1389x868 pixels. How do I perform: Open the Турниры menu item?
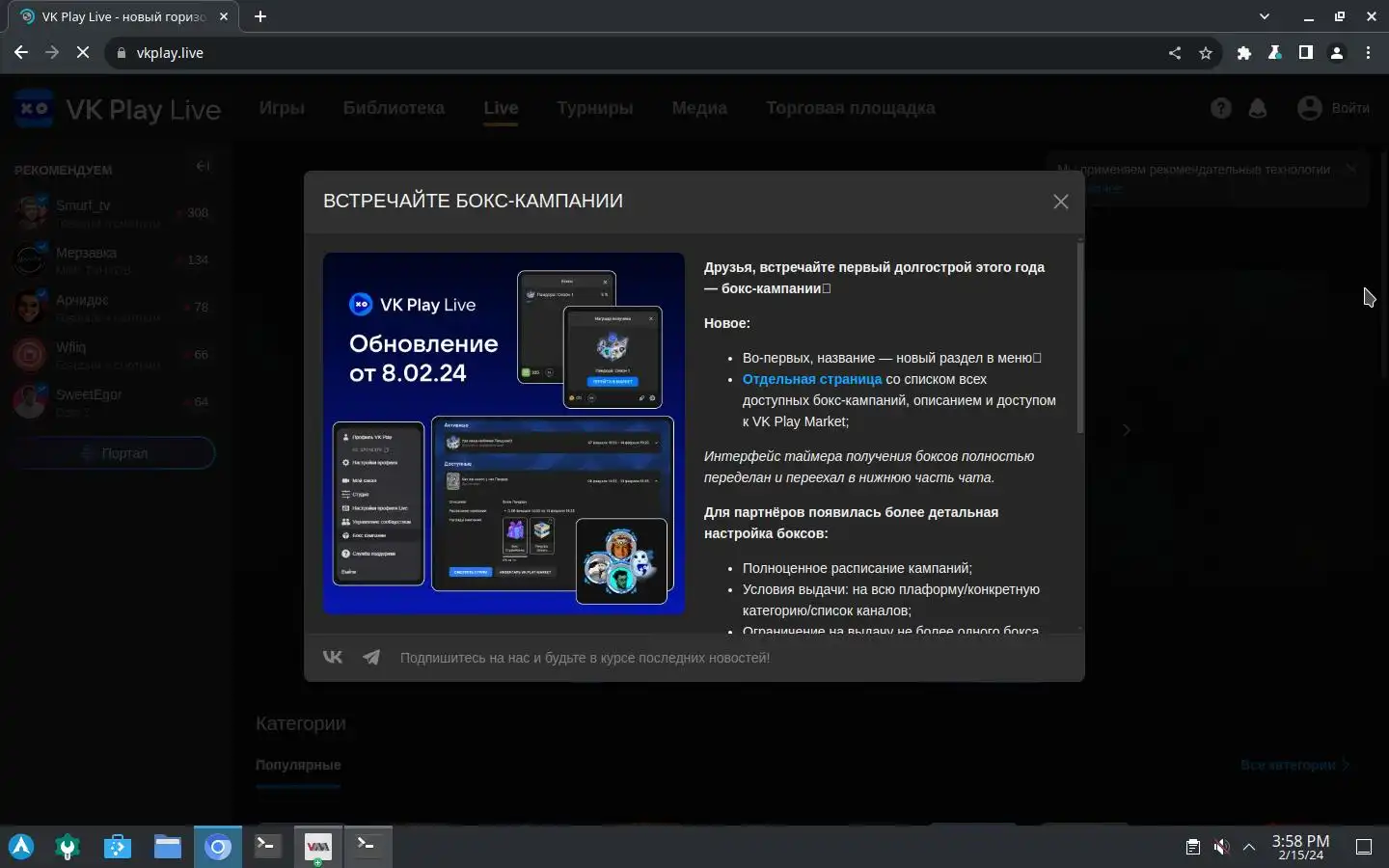[x=594, y=108]
